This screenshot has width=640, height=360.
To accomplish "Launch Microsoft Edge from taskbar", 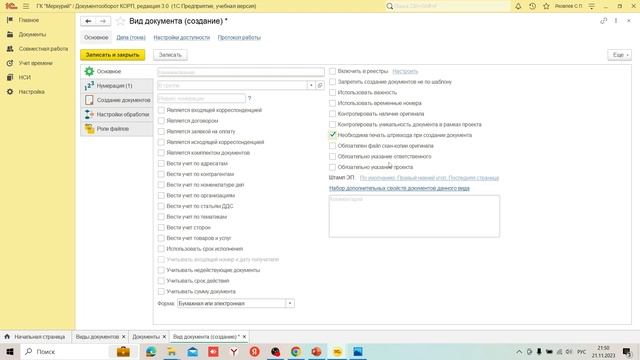I will pyautogui.click(x=151, y=351).
